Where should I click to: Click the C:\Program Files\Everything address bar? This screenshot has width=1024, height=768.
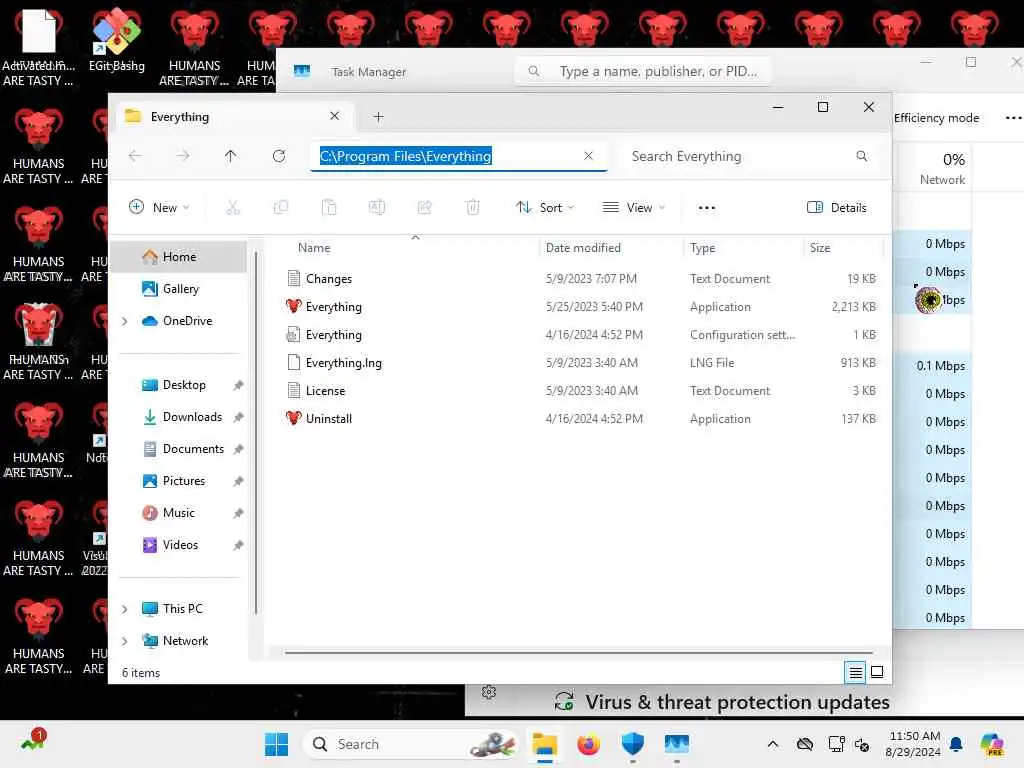457,156
